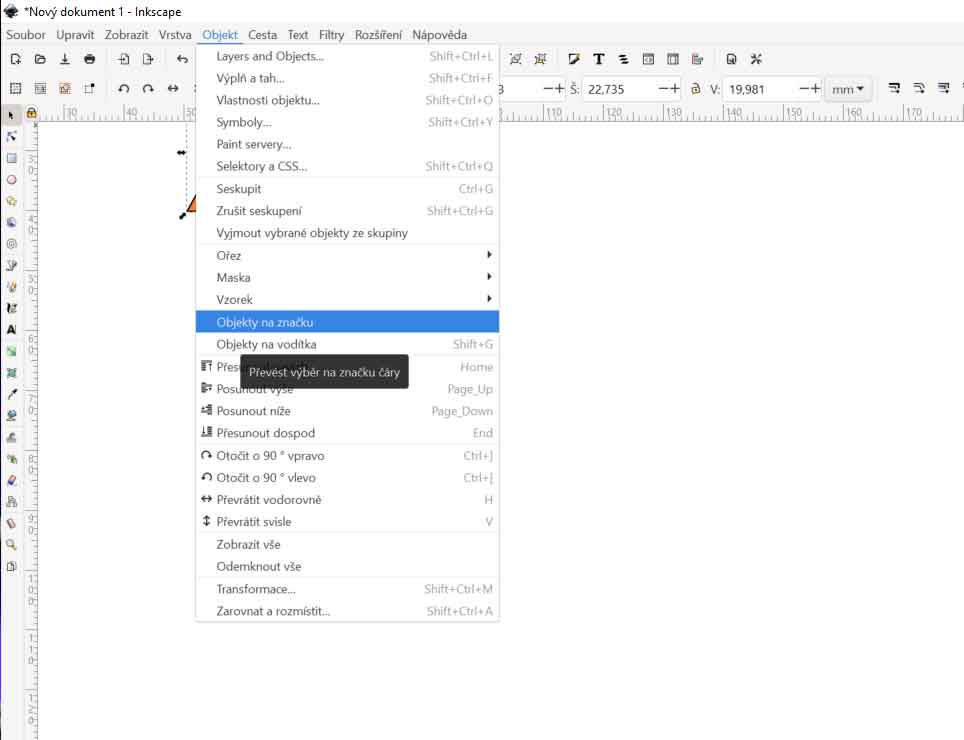
Task: Click Transformace... in the Objekt menu
Action: coord(256,589)
